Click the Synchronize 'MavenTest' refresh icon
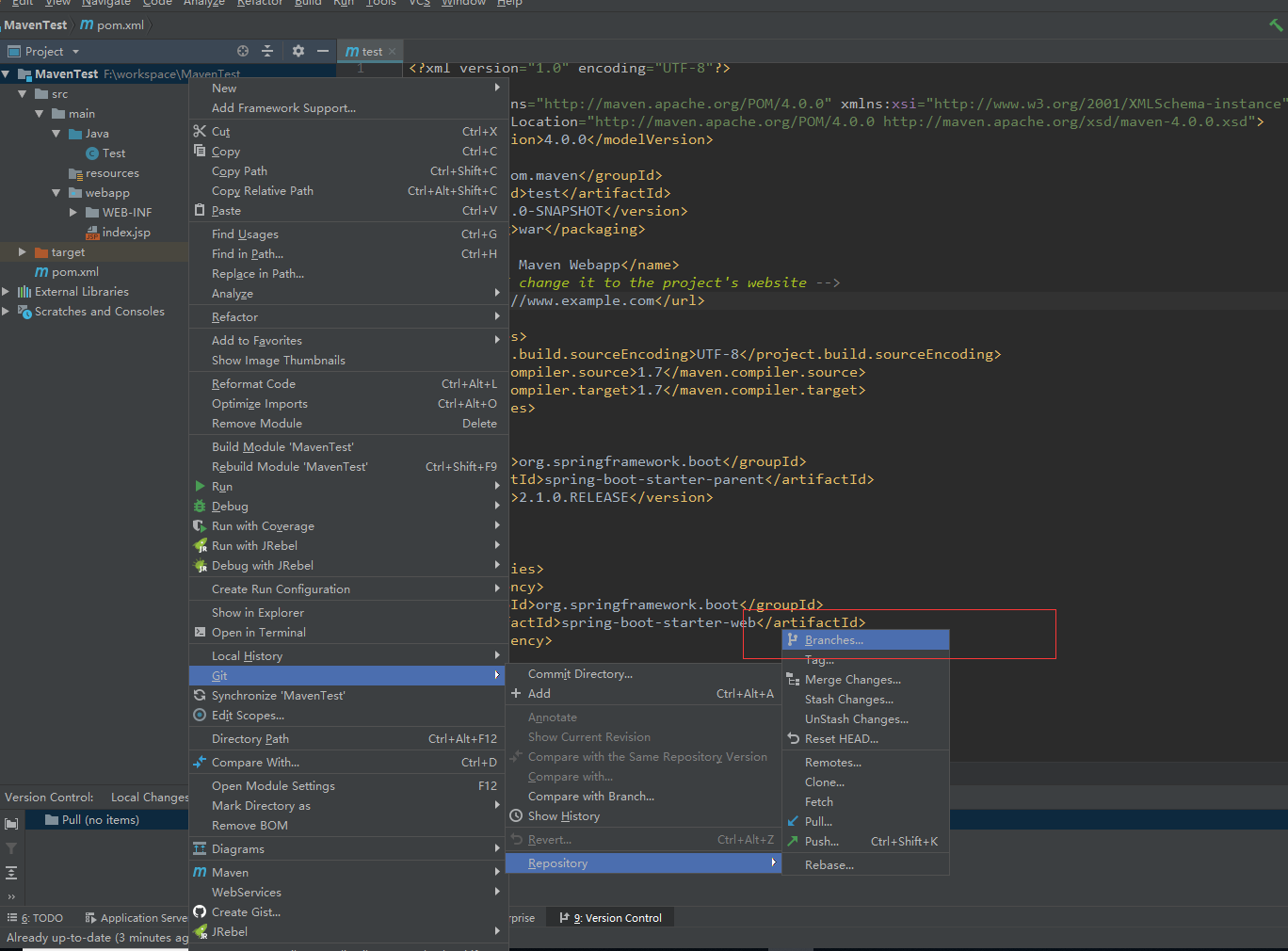Viewport: 1288px width, 951px height. pyautogui.click(x=200, y=695)
